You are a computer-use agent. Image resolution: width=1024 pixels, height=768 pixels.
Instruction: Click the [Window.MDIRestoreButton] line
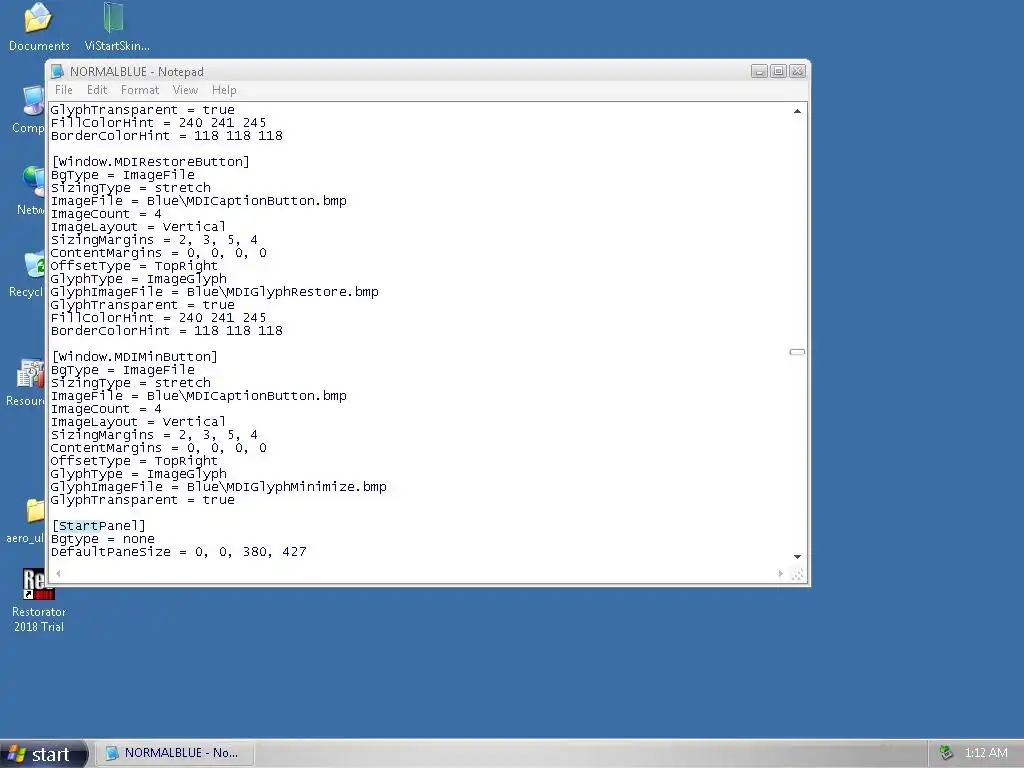point(150,162)
